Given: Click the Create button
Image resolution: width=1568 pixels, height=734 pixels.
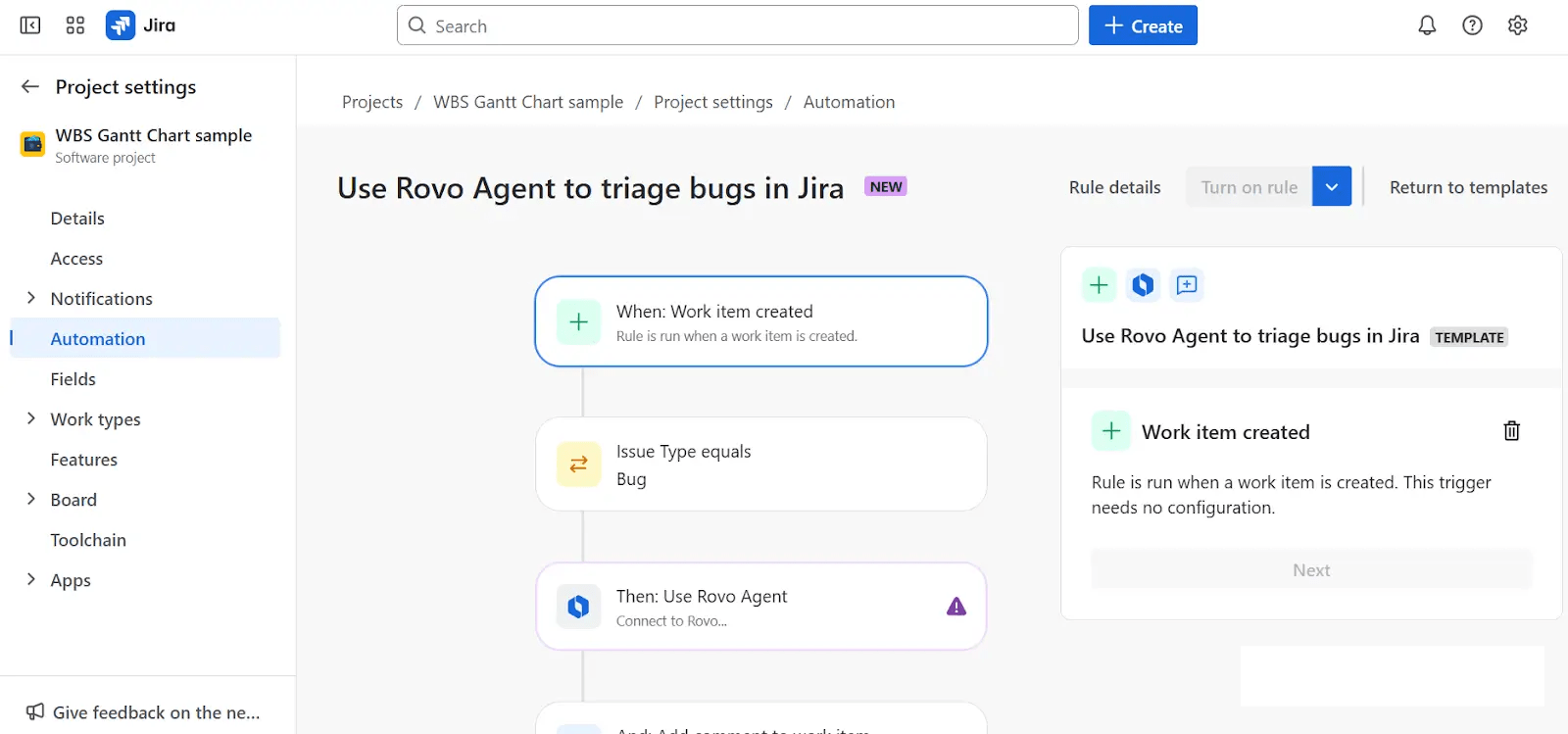Looking at the screenshot, I should click(1143, 25).
